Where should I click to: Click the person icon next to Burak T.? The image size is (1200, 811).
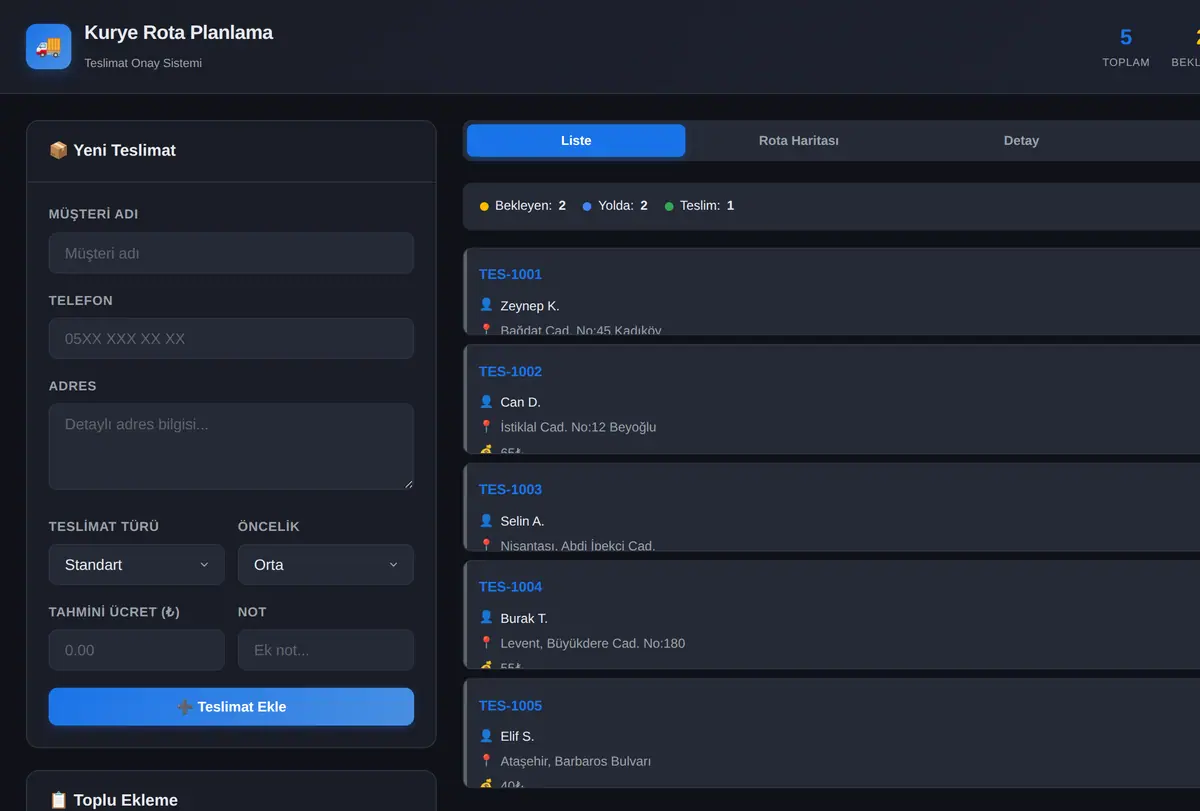point(486,618)
